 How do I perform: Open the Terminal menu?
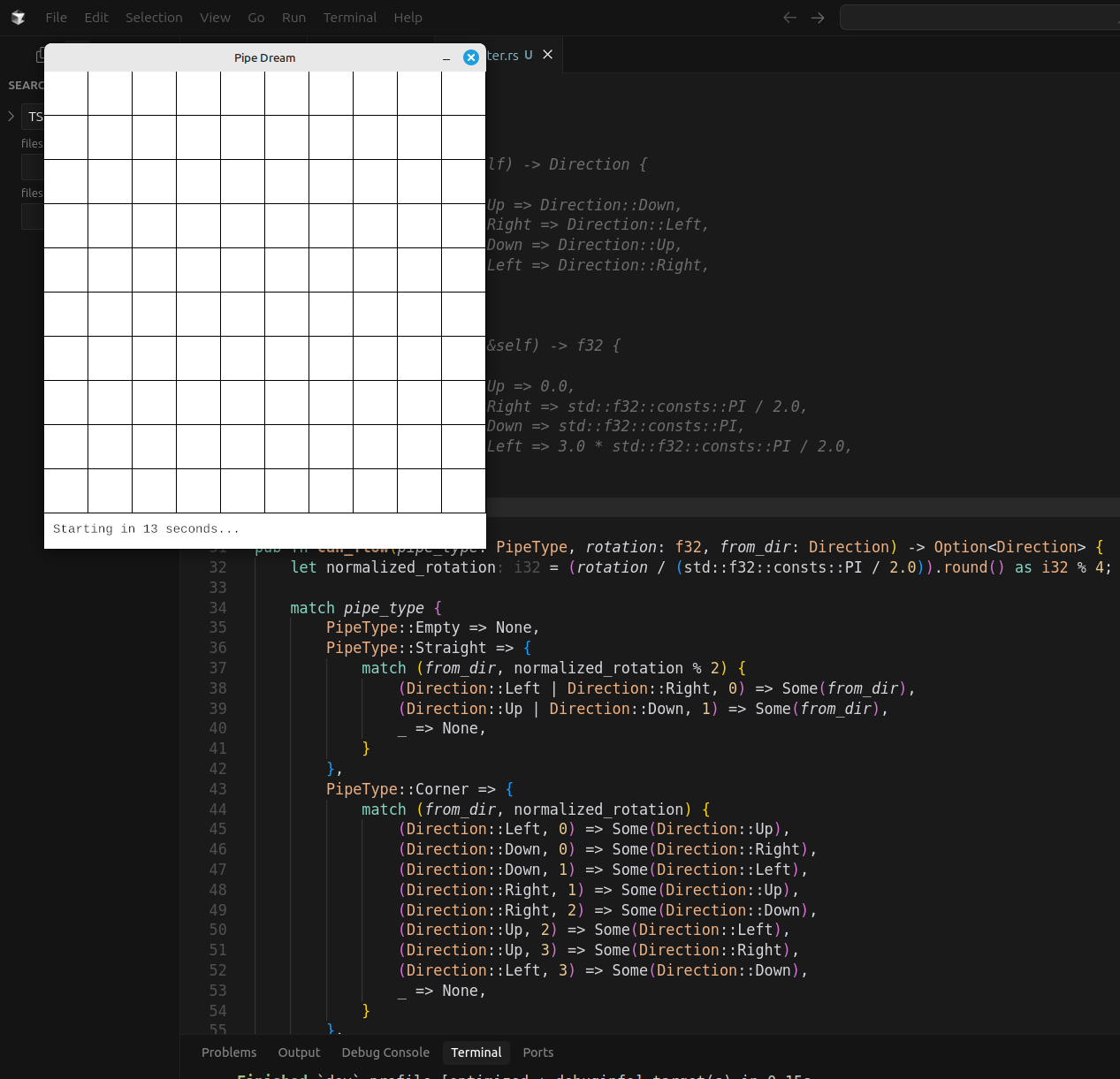click(x=350, y=18)
